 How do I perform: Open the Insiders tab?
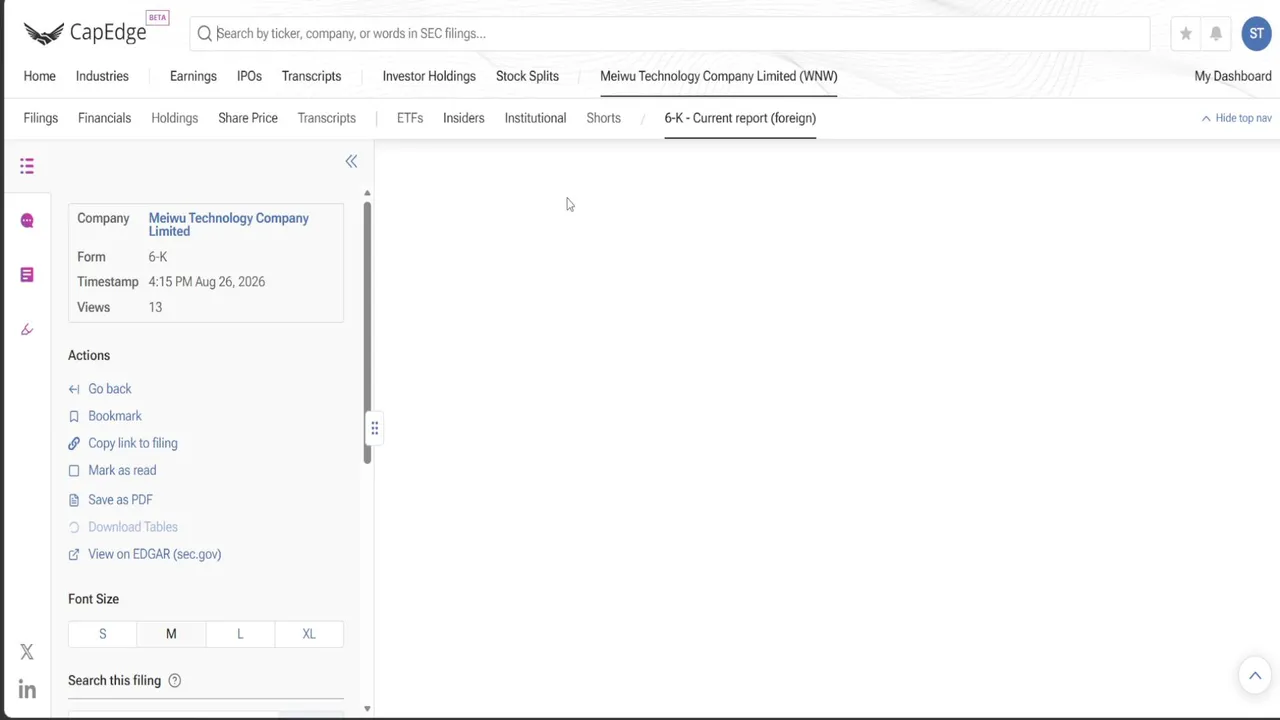coord(463,118)
